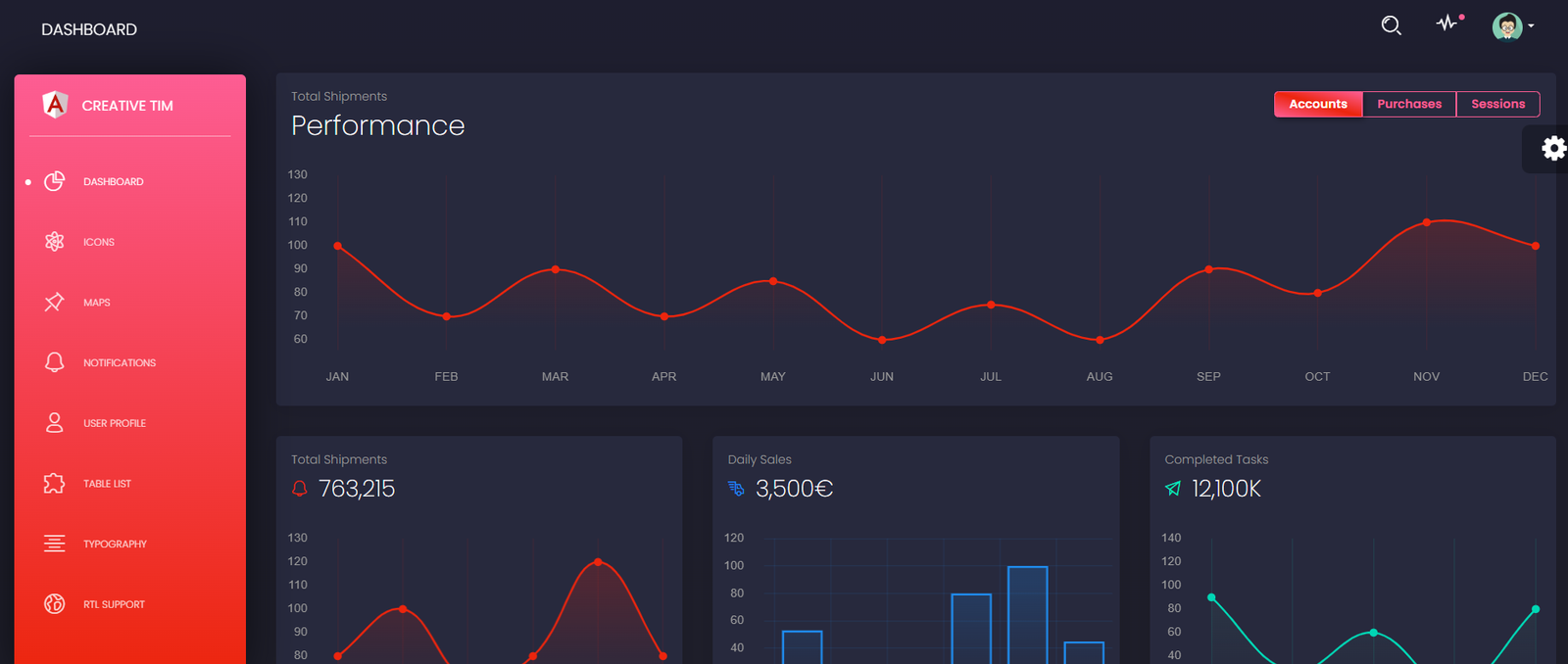Click the 763,215 shipments value
The image size is (1568, 664).
[357, 489]
